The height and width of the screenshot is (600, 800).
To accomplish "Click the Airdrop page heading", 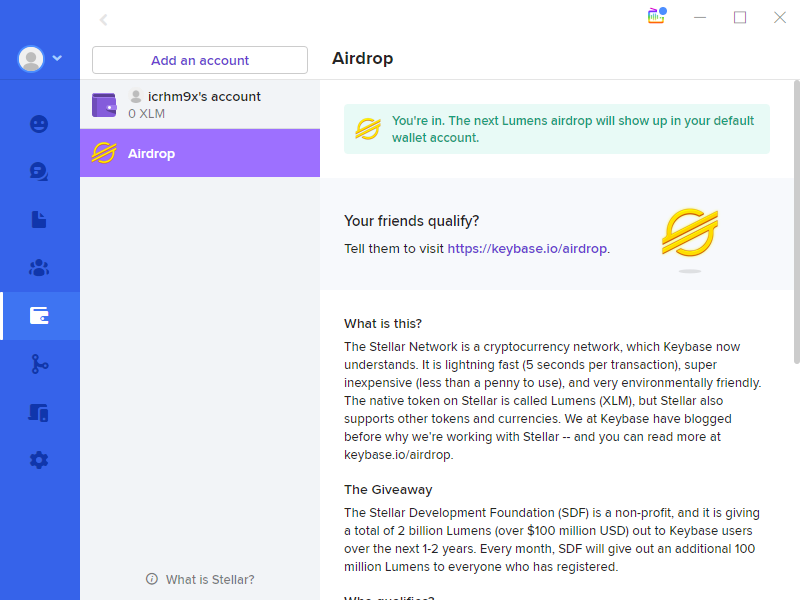I will click(362, 58).
